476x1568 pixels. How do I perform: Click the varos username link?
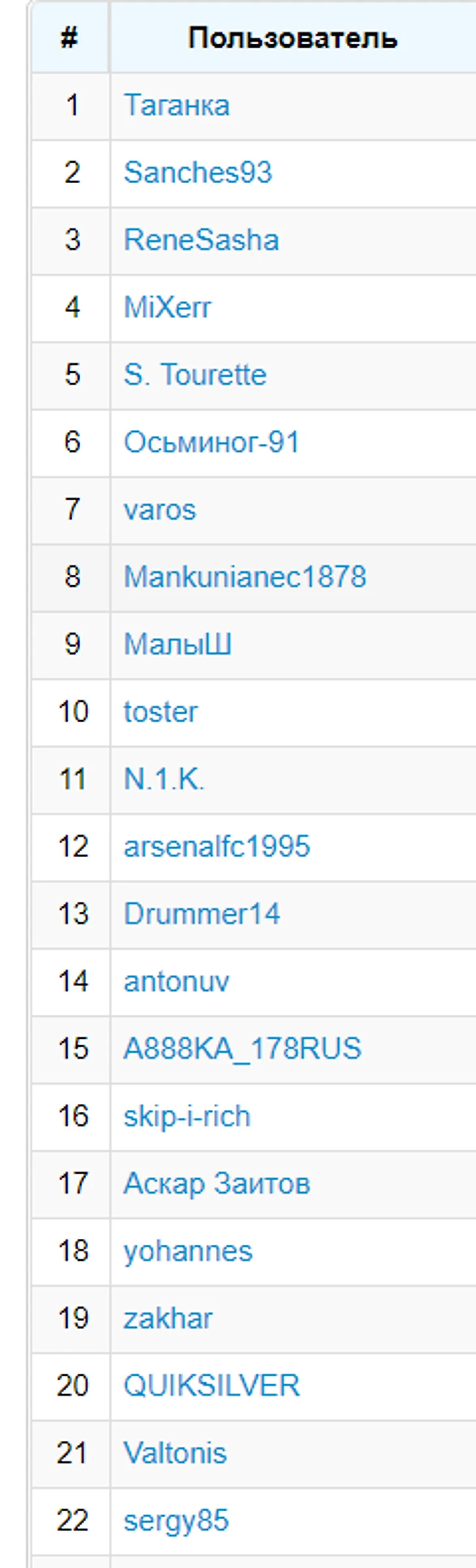pyautogui.click(x=160, y=510)
